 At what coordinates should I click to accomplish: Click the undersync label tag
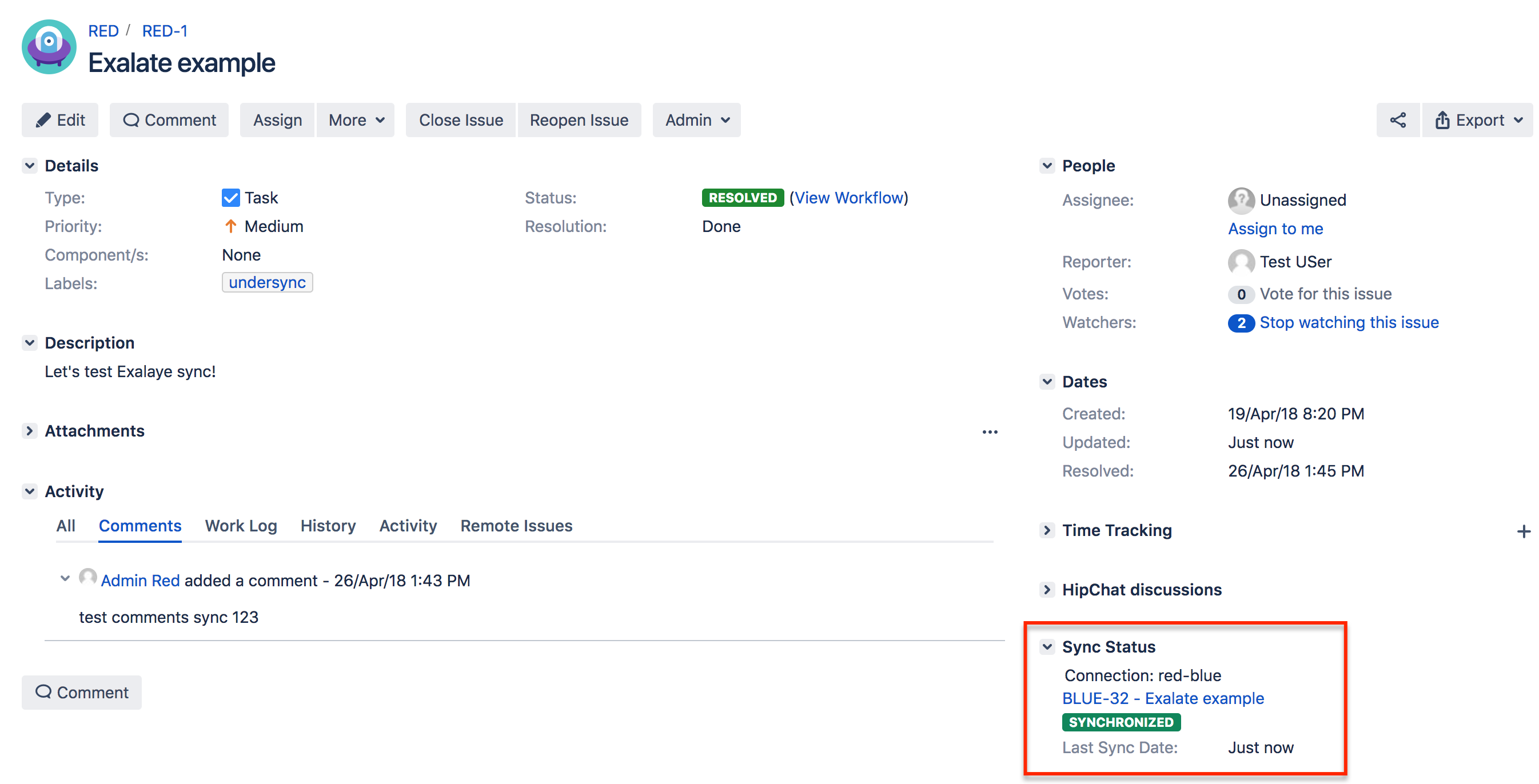coord(267,282)
